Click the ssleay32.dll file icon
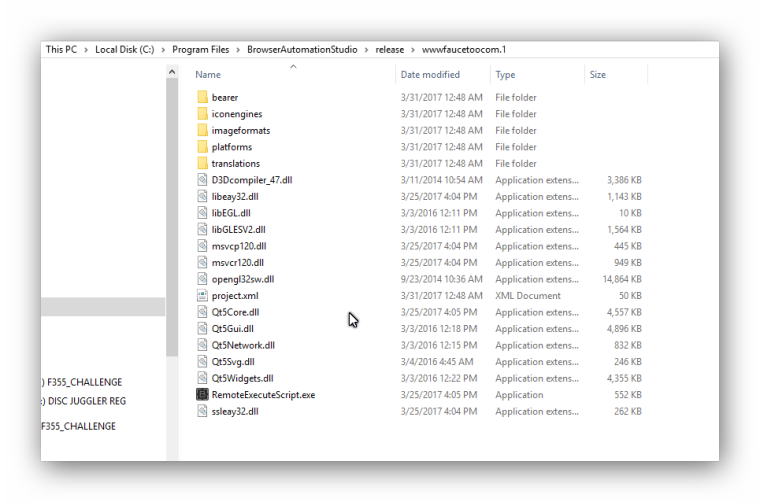This screenshot has width=760, height=502. [x=202, y=411]
